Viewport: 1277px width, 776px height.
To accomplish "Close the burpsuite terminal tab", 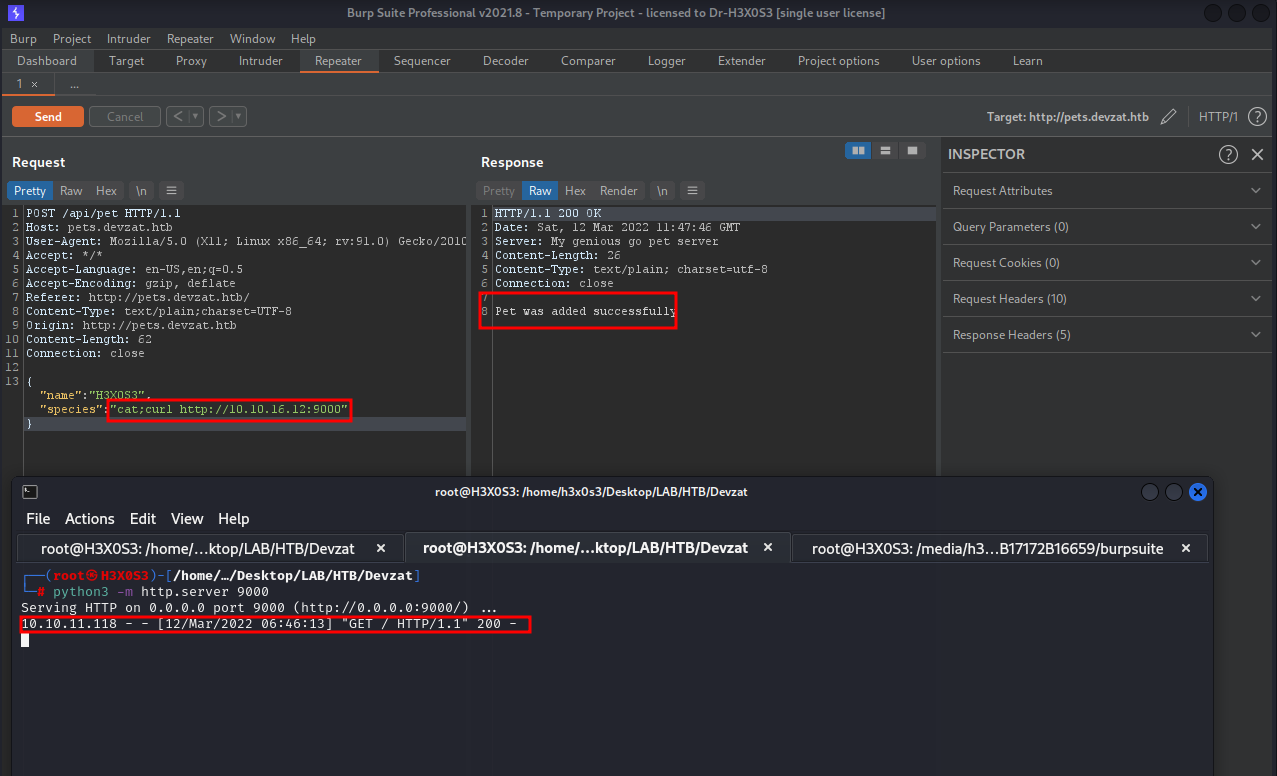I will (1186, 548).
